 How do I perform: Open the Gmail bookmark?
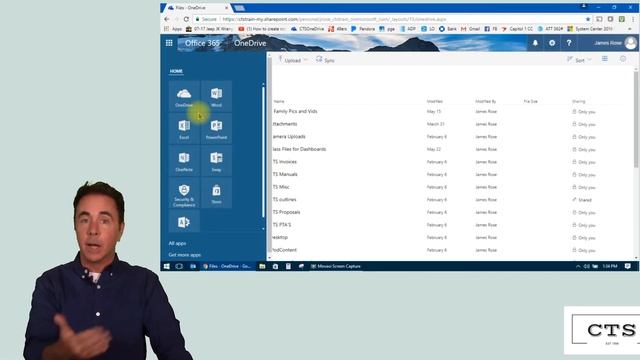pyautogui.click(x=470, y=29)
